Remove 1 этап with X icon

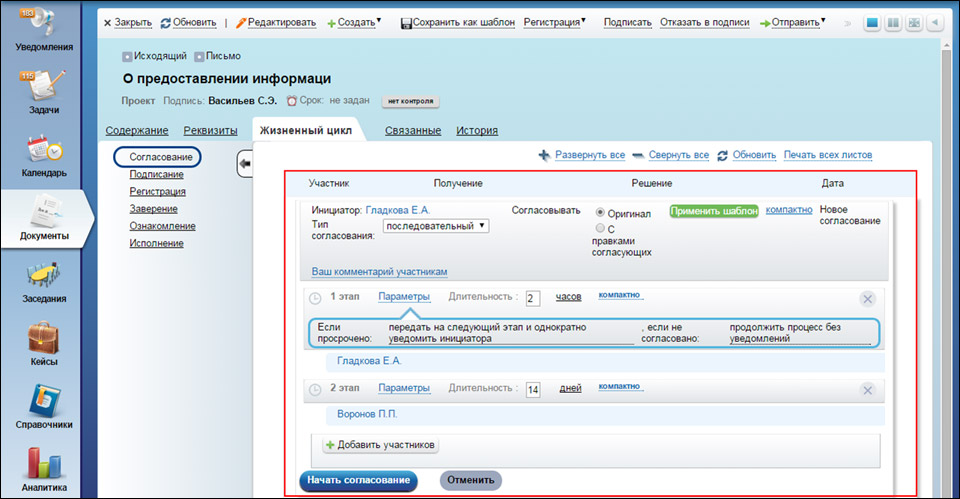click(868, 299)
